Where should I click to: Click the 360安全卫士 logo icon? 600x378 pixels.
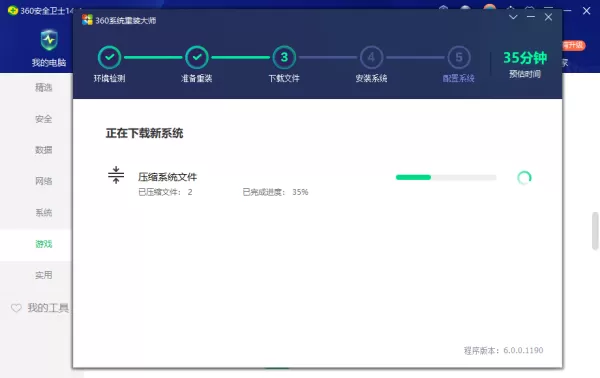[x=13, y=10]
